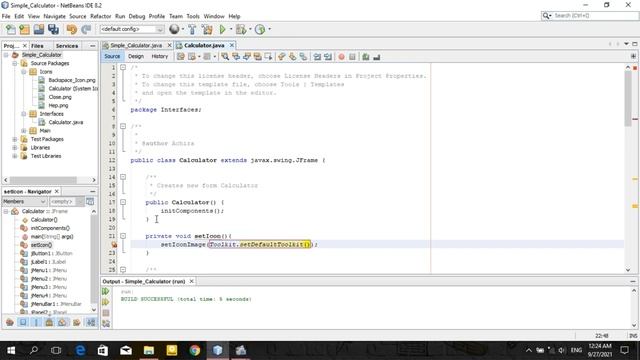Save all files with toolbar icon

[53, 29]
